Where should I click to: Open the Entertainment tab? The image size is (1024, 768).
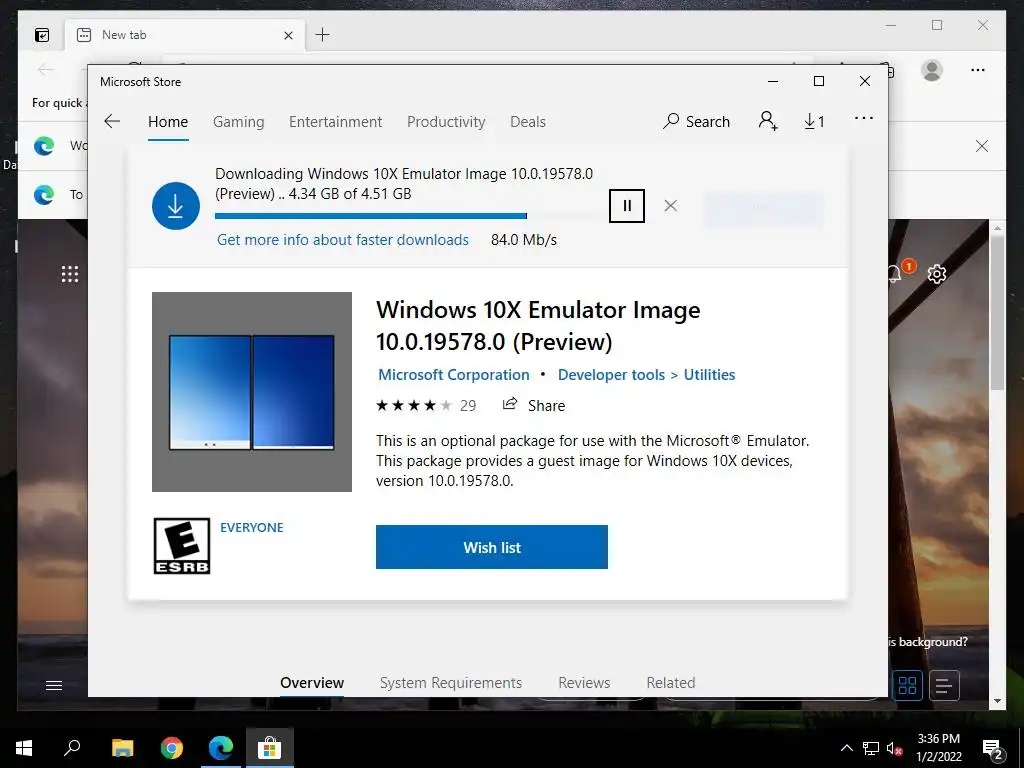click(x=336, y=121)
